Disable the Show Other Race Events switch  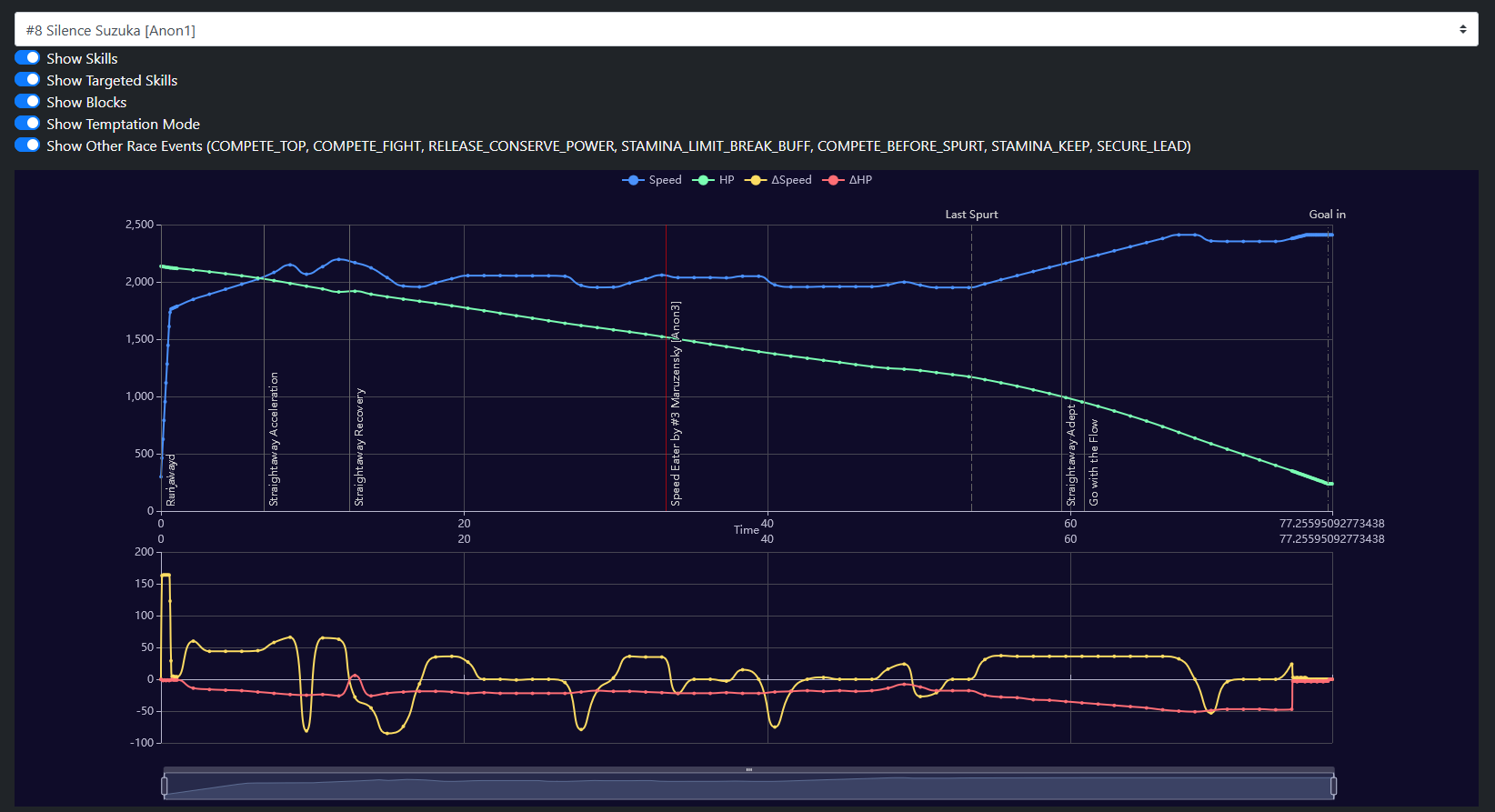pyautogui.click(x=27, y=145)
